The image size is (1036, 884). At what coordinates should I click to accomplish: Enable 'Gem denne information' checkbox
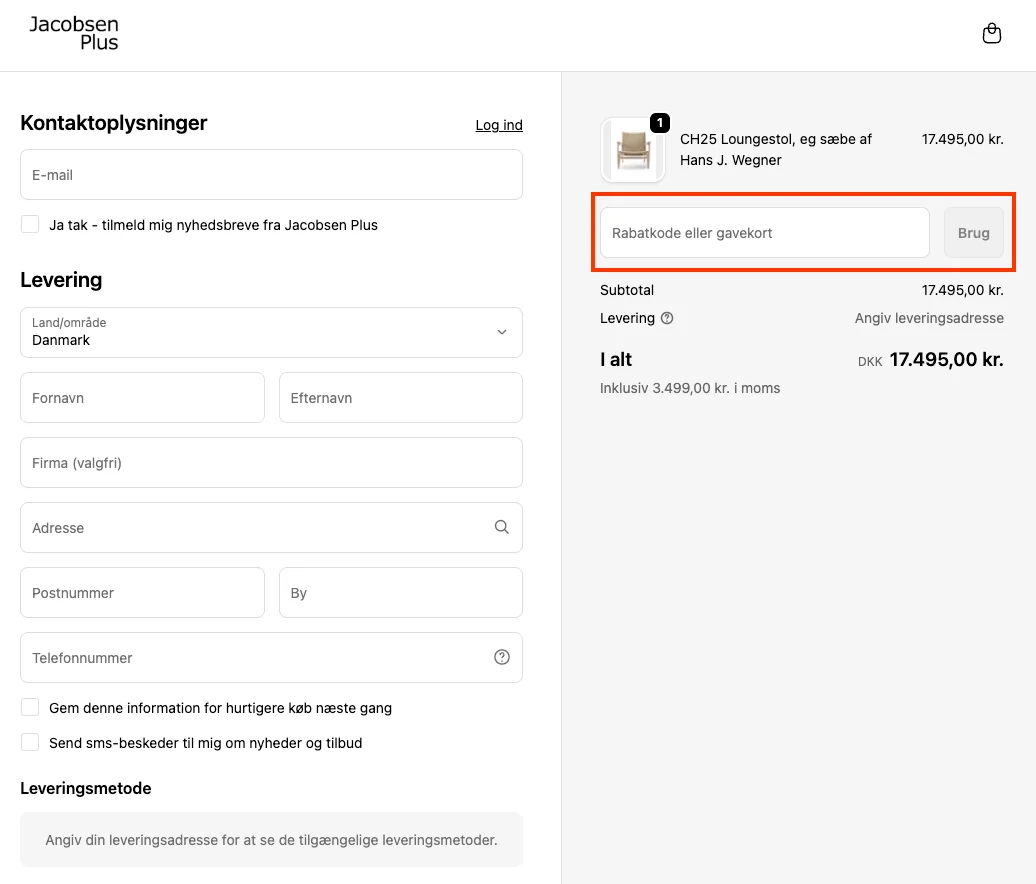pos(30,707)
